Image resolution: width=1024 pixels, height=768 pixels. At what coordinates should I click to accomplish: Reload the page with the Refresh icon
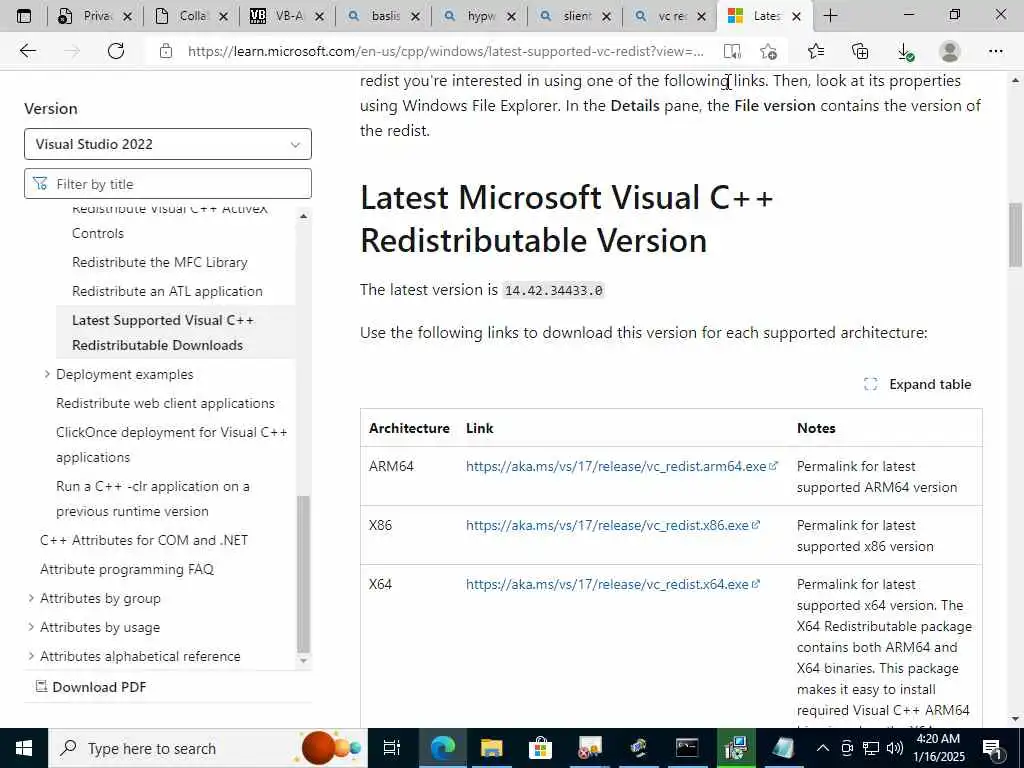click(116, 51)
